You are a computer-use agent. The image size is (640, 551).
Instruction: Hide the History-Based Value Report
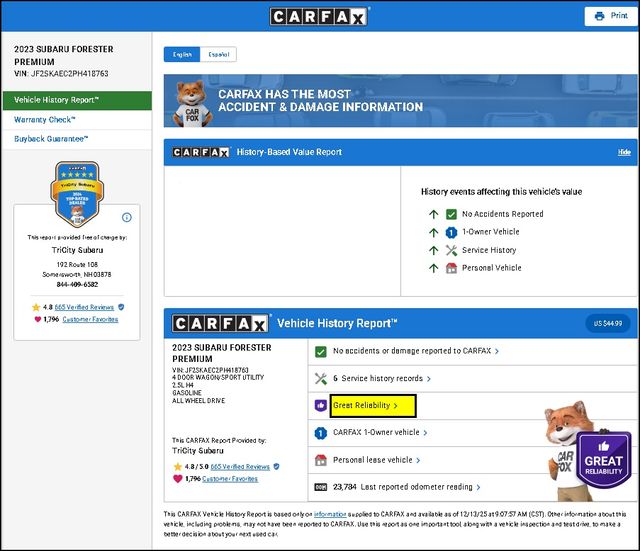624,152
